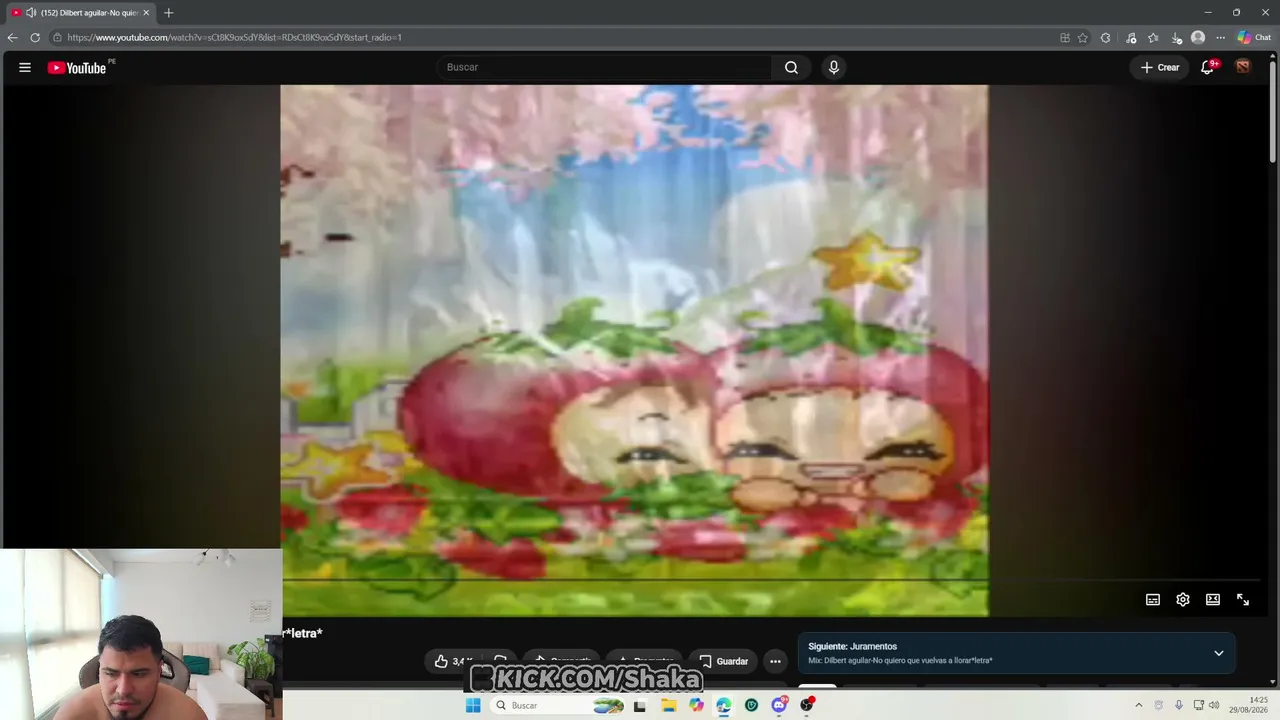The height and width of the screenshot is (720, 1280).
Task: View site information lock icon
Action: 57,38
